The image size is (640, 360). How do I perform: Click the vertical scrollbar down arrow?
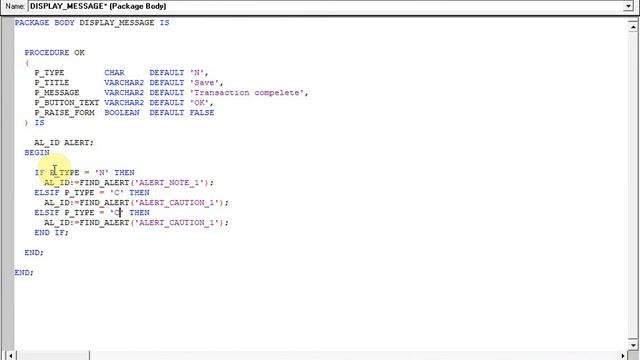[x=633, y=344]
